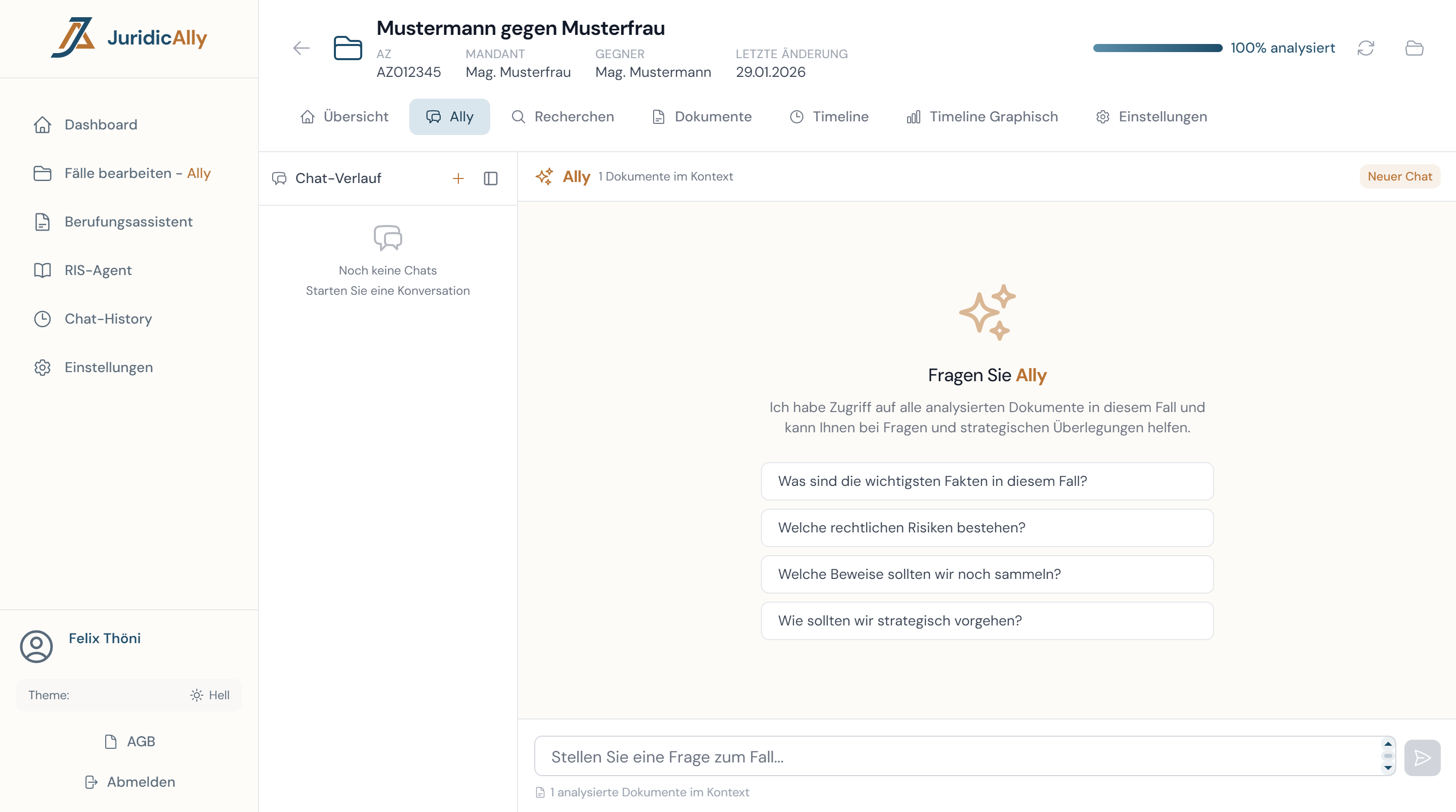The width and height of the screenshot is (1456, 812).
Task: Send the question with paper plane icon
Action: coord(1422,758)
